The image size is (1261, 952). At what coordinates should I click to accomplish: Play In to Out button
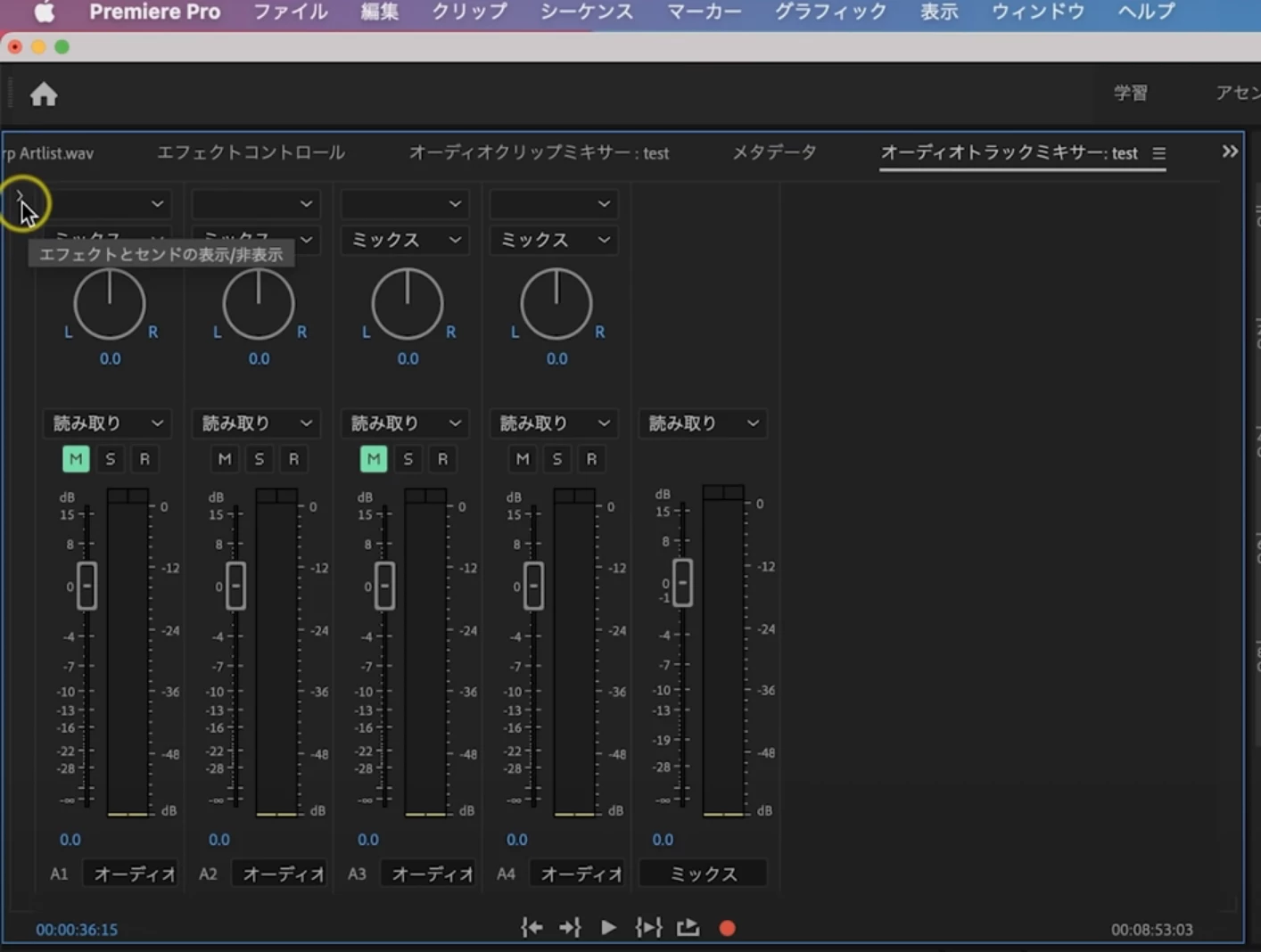tap(648, 928)
